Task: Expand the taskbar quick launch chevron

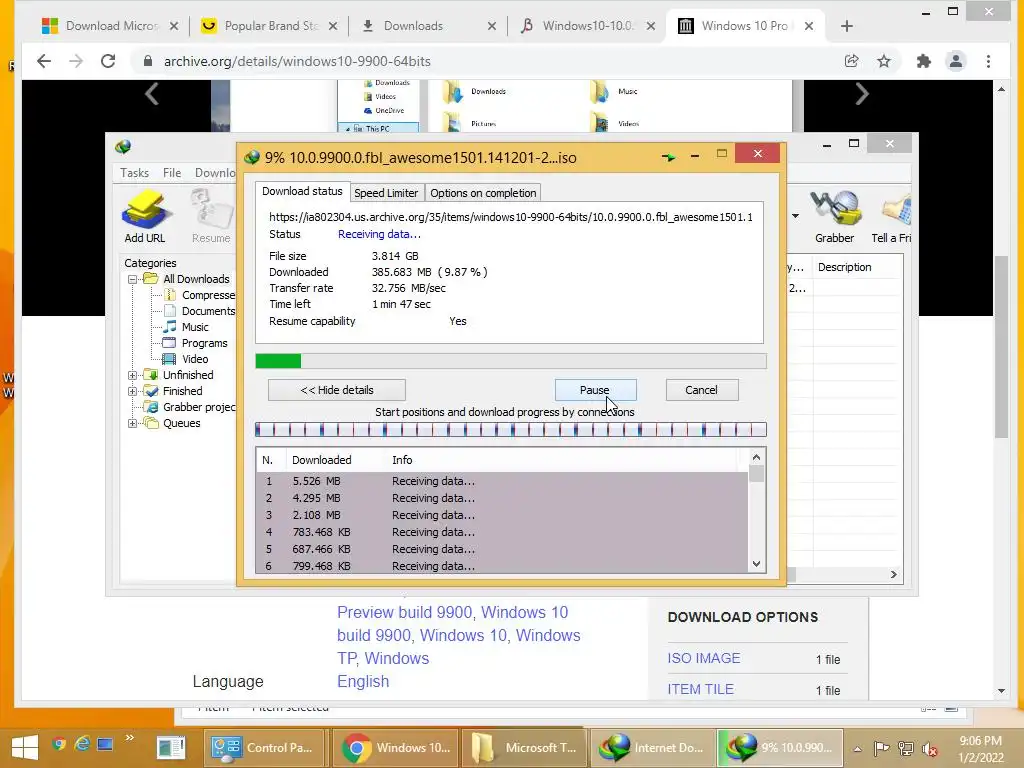Action: pyautogui.click(x=129, y=738)
